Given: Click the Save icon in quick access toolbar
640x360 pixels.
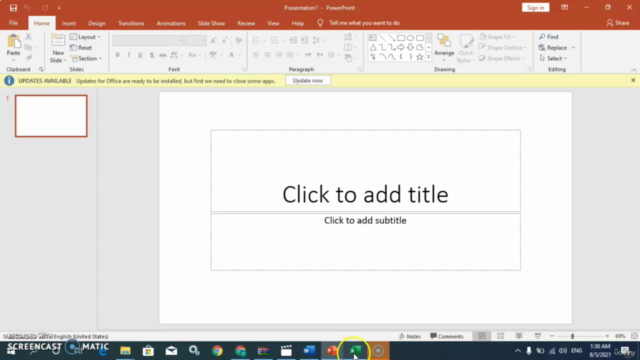Looking at the screenshot, I should coord(13,8).
